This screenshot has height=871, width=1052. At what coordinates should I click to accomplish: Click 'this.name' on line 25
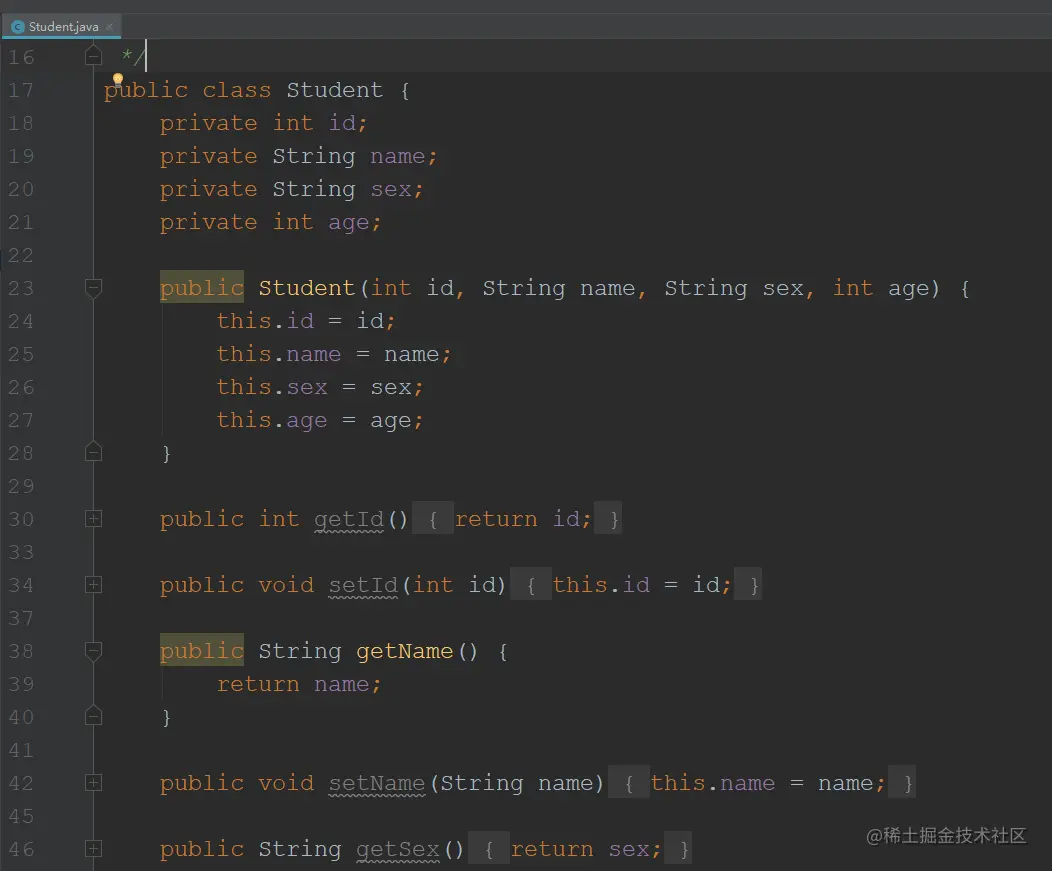[278, 354]
